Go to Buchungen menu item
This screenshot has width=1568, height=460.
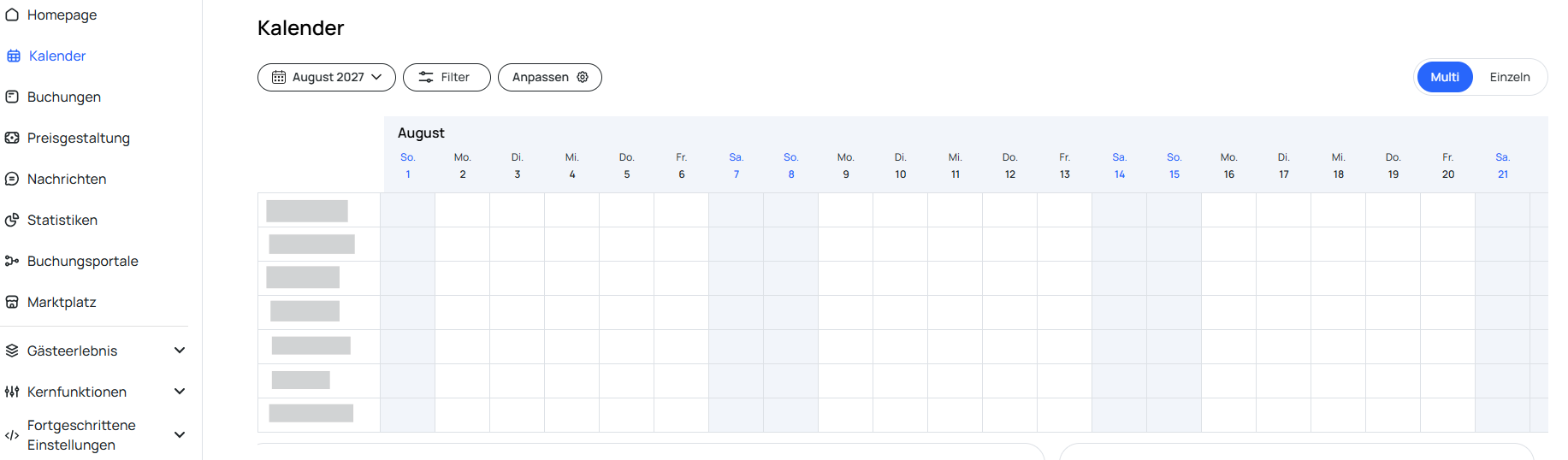[64, 97]
